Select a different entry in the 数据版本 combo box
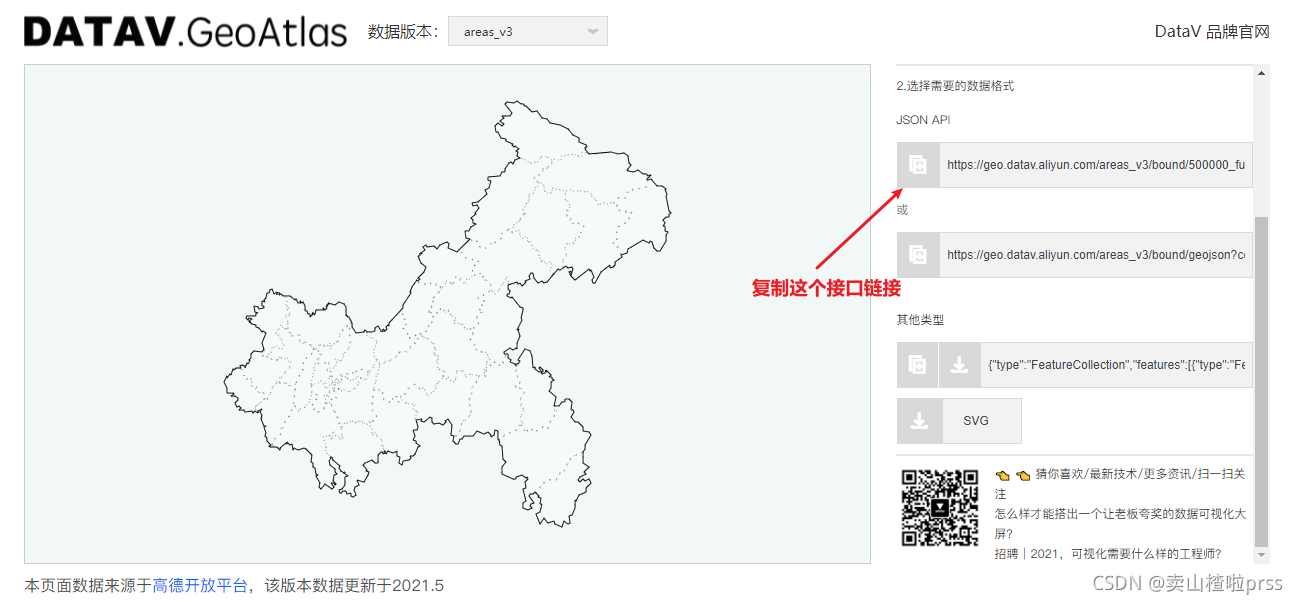 (527, 30)
